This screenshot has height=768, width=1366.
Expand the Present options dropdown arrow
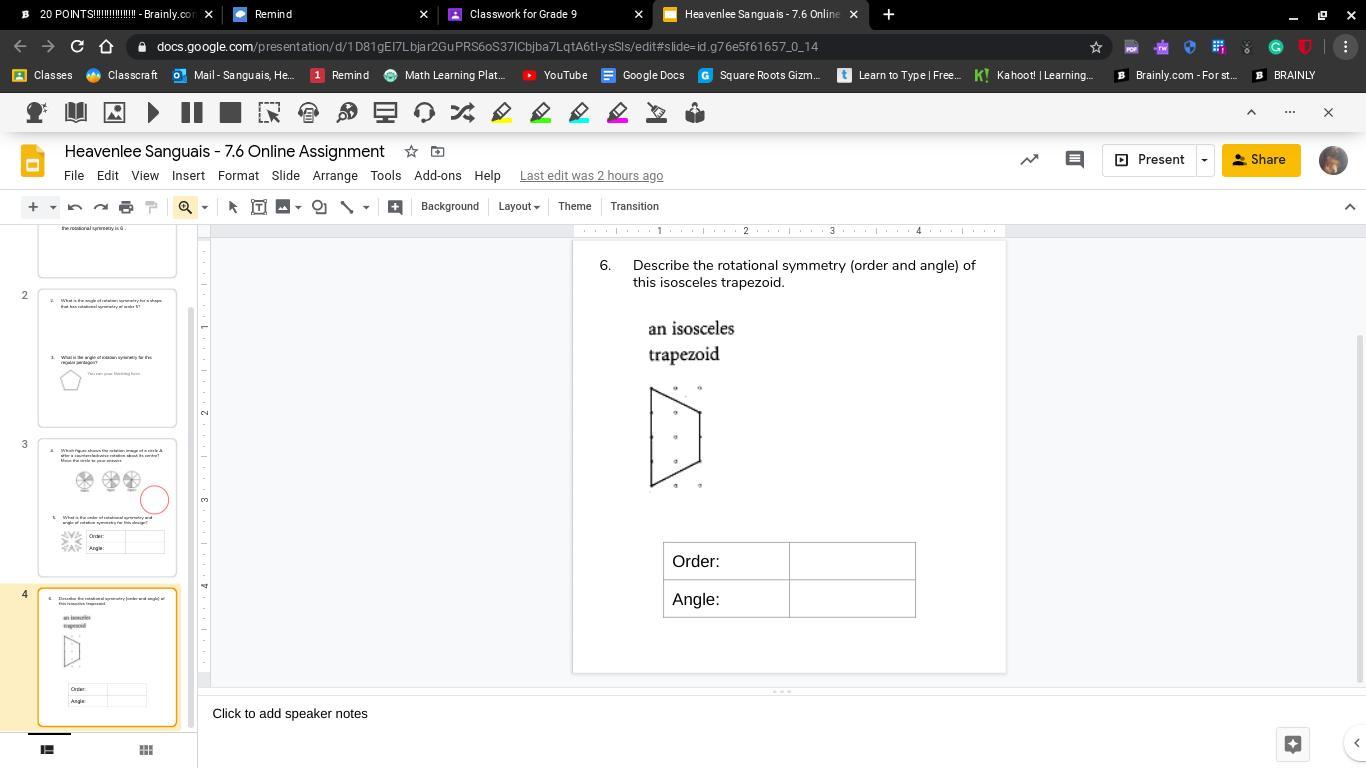point(1204,160)
